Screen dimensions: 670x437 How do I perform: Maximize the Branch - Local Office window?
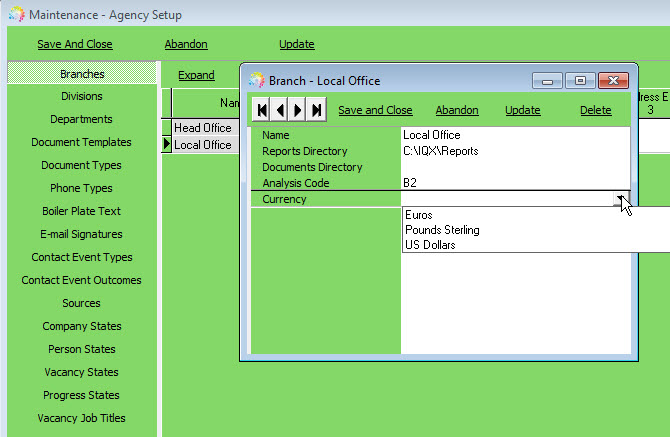[x=580, y=80]
